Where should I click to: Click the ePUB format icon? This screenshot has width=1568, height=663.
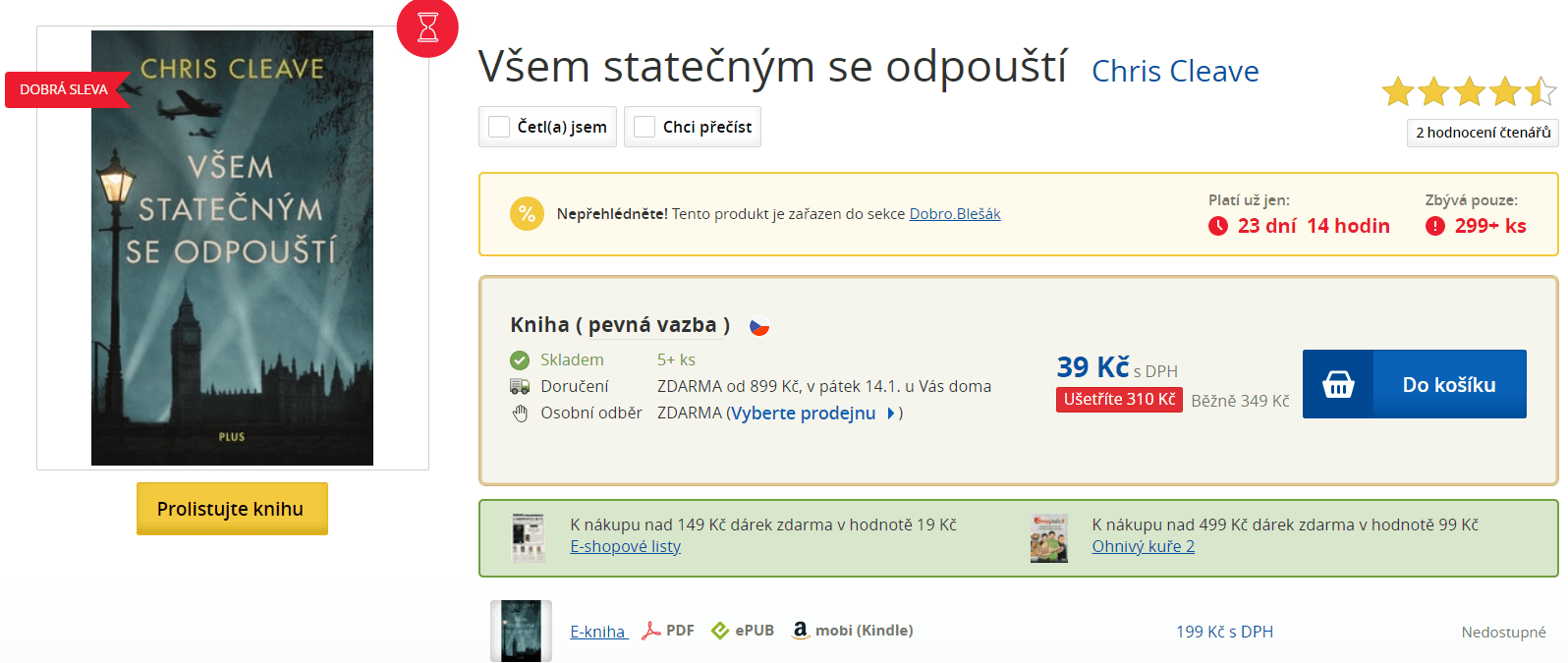coord(720,631)
